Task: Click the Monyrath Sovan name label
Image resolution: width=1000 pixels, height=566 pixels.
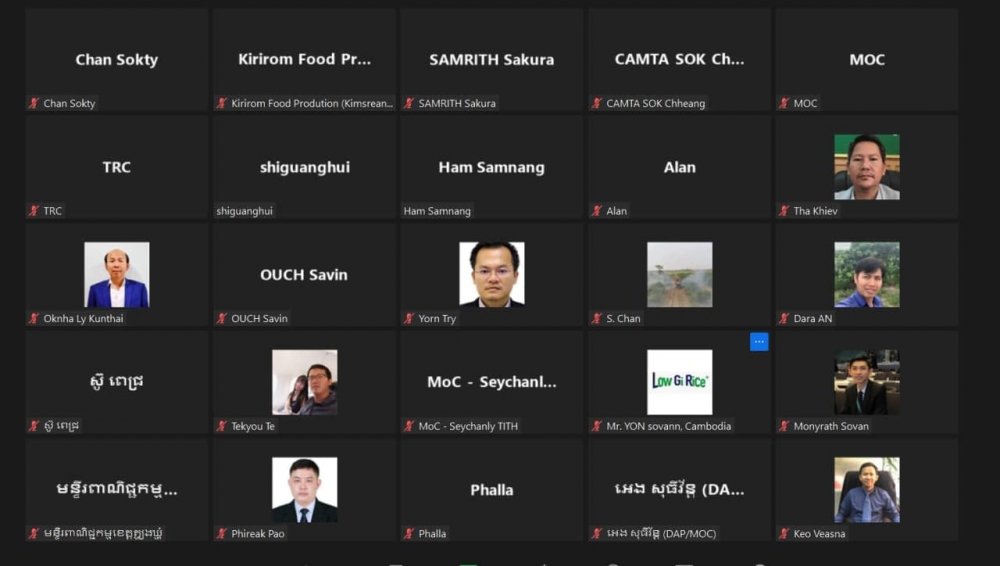Action: (831, 426)
